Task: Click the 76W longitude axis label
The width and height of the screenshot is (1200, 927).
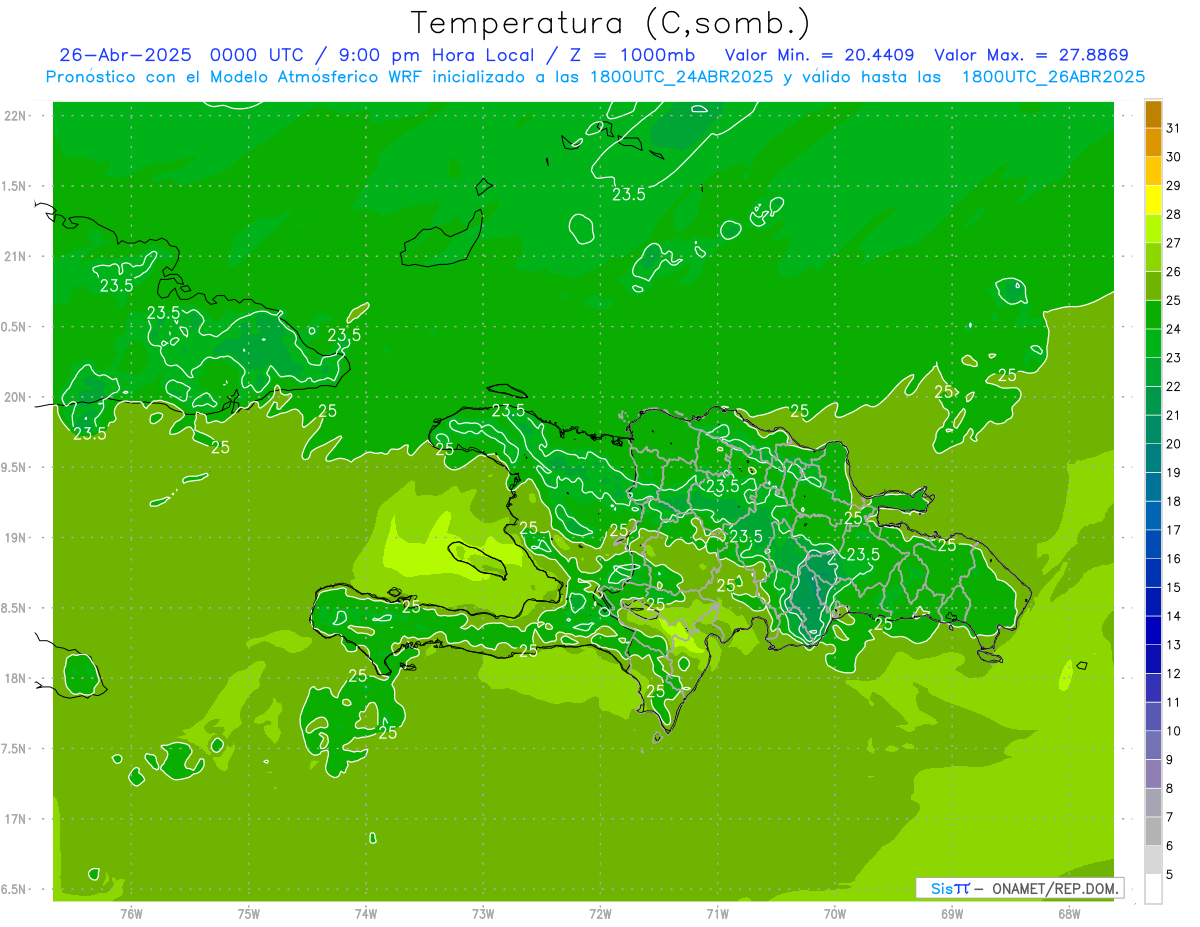Action: pyautogui.click(x=131, y=913)
